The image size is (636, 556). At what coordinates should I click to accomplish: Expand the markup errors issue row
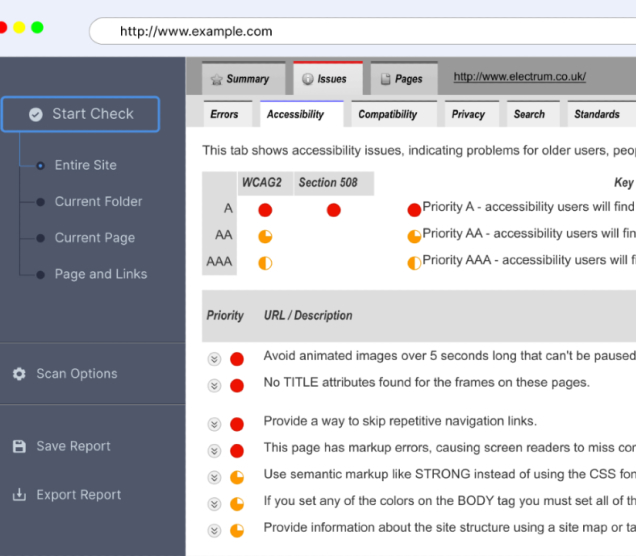[214, 451]
